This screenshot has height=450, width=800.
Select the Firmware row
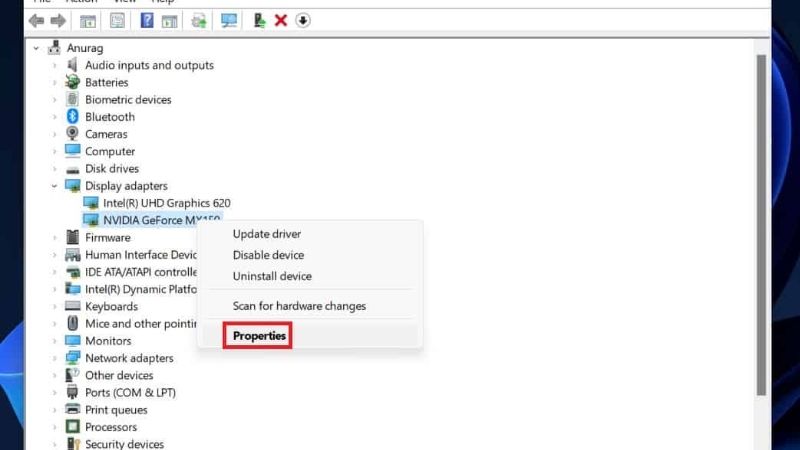pos(108,238)
